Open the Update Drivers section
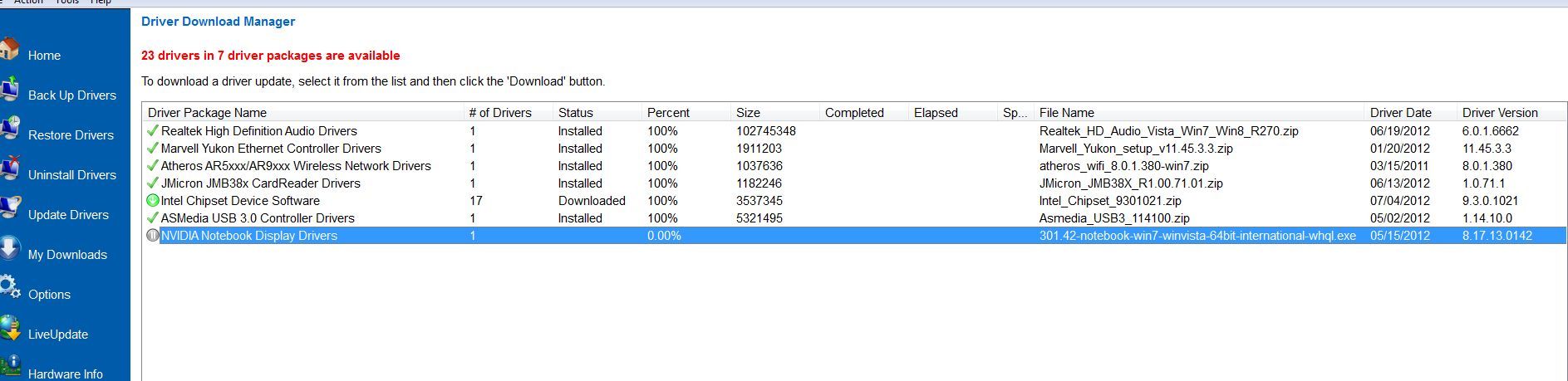 pos(68,215)
